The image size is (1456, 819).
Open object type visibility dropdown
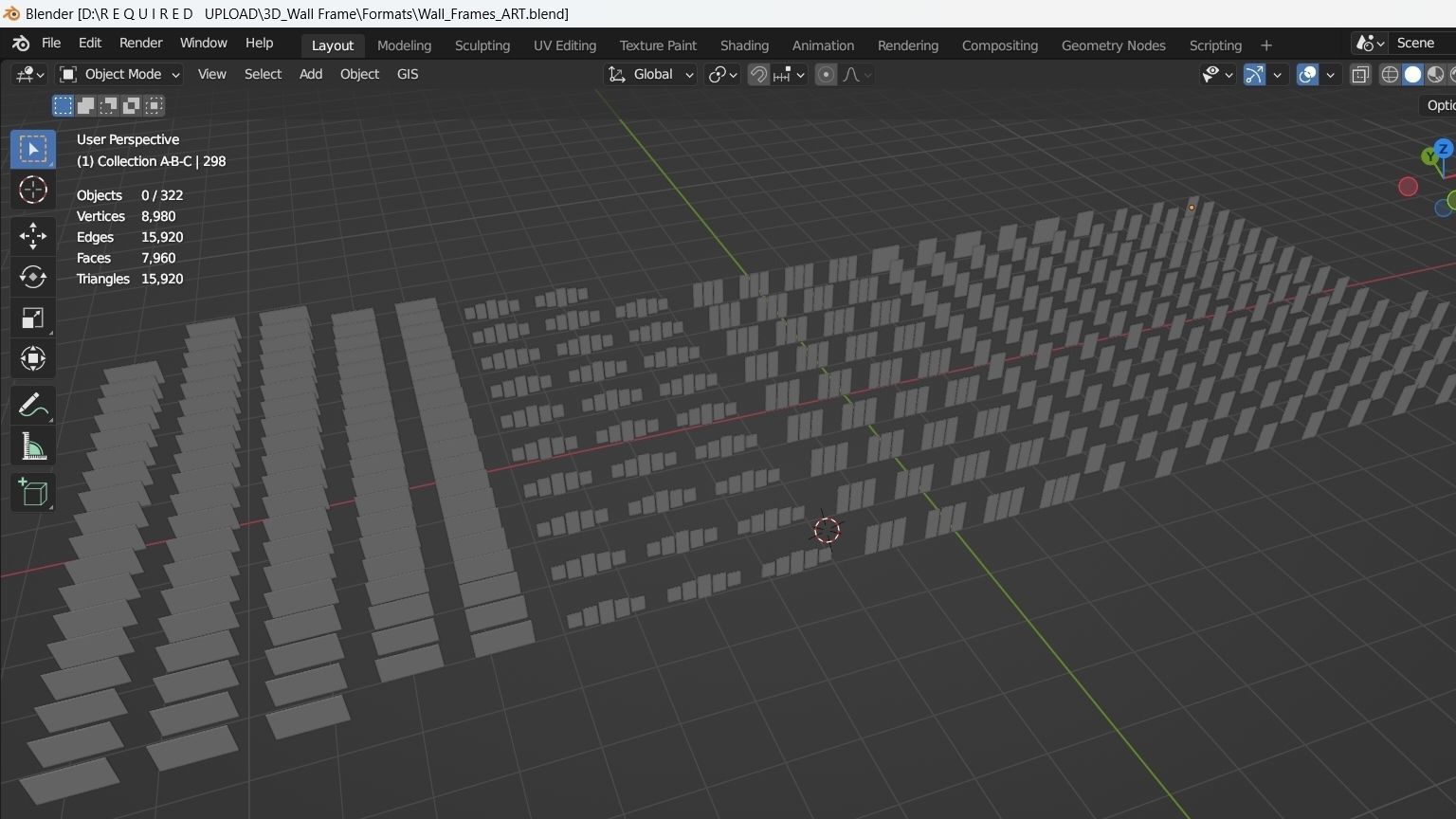pyautogui.click(x=1217, y=75)
